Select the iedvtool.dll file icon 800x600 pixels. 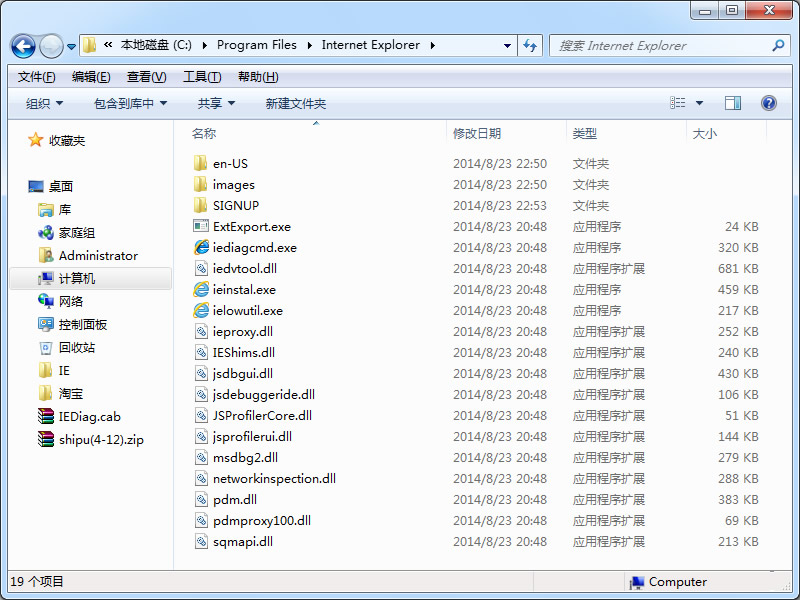202,268
